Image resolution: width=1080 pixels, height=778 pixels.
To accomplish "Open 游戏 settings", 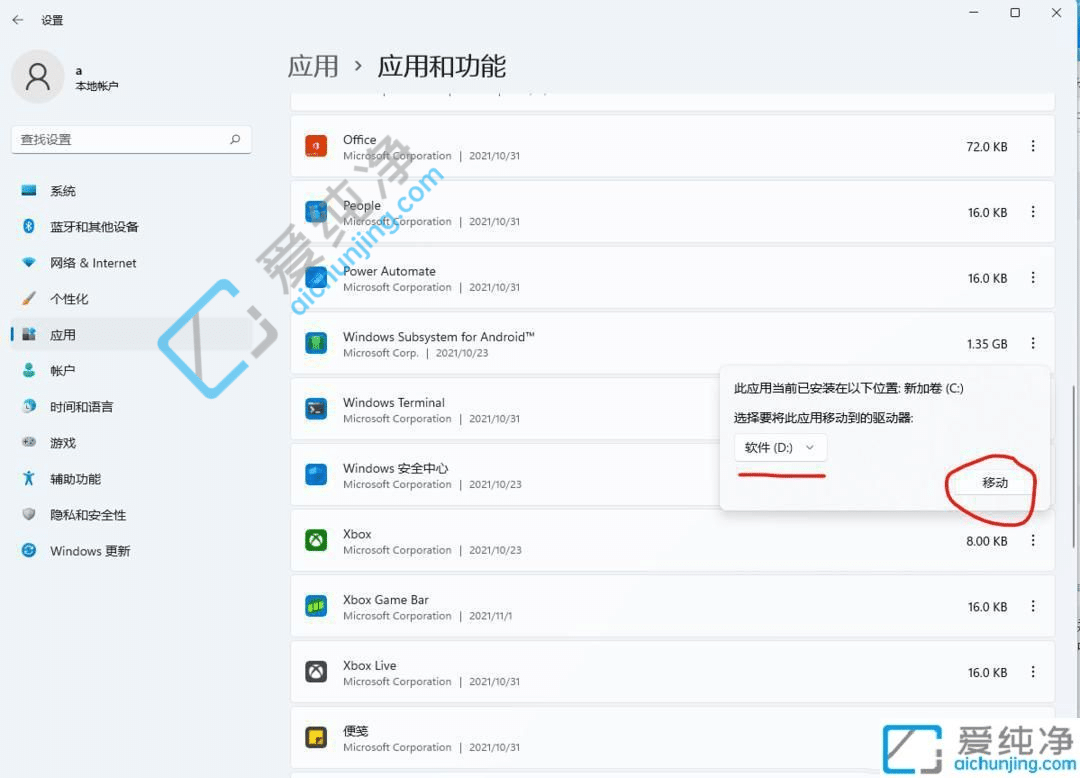I will click(x=131, y=443).
